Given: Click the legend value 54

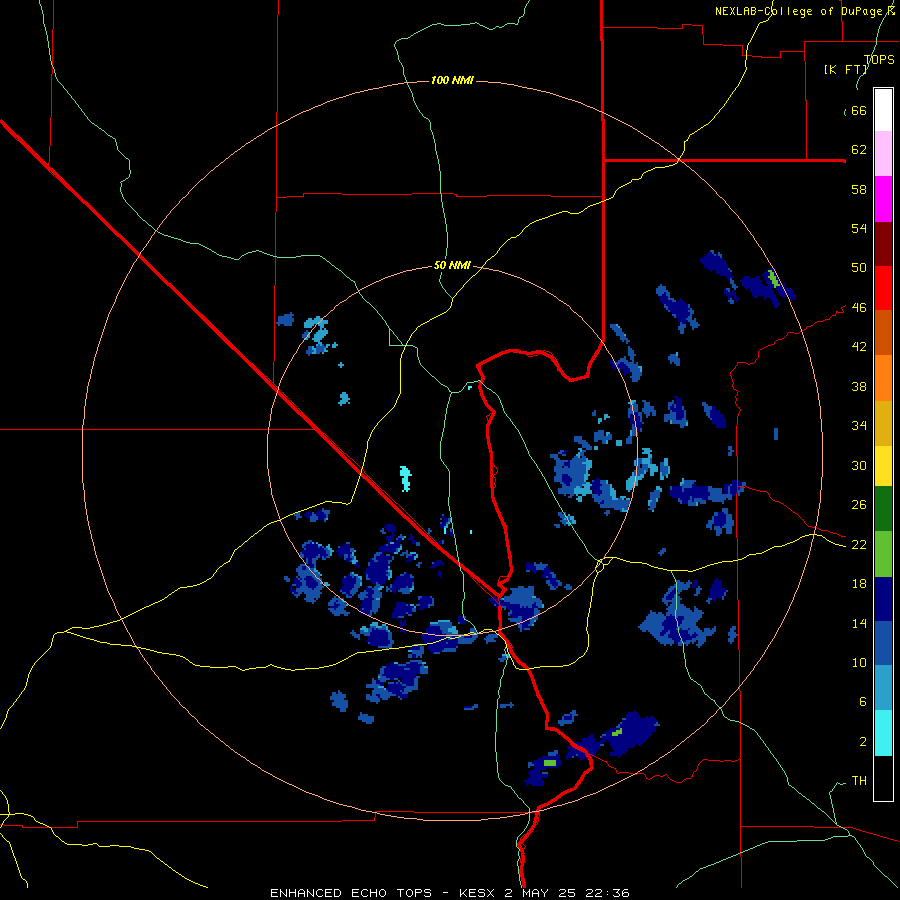Looking at the screenshot, I should [x=859, y=228].
